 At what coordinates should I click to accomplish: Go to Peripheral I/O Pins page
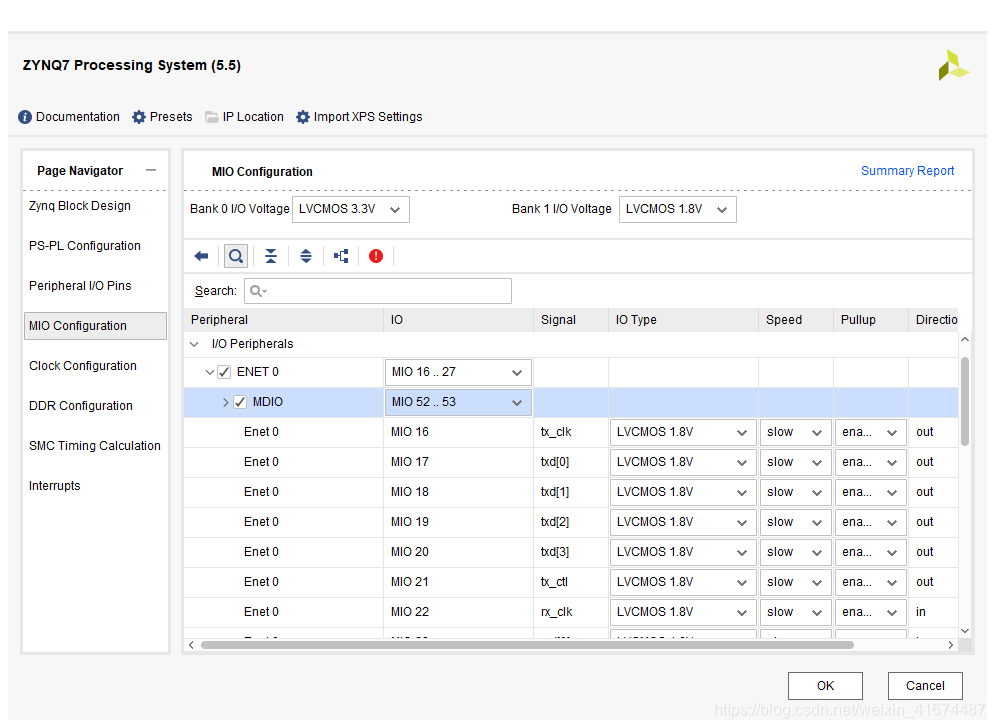point(81,286)
